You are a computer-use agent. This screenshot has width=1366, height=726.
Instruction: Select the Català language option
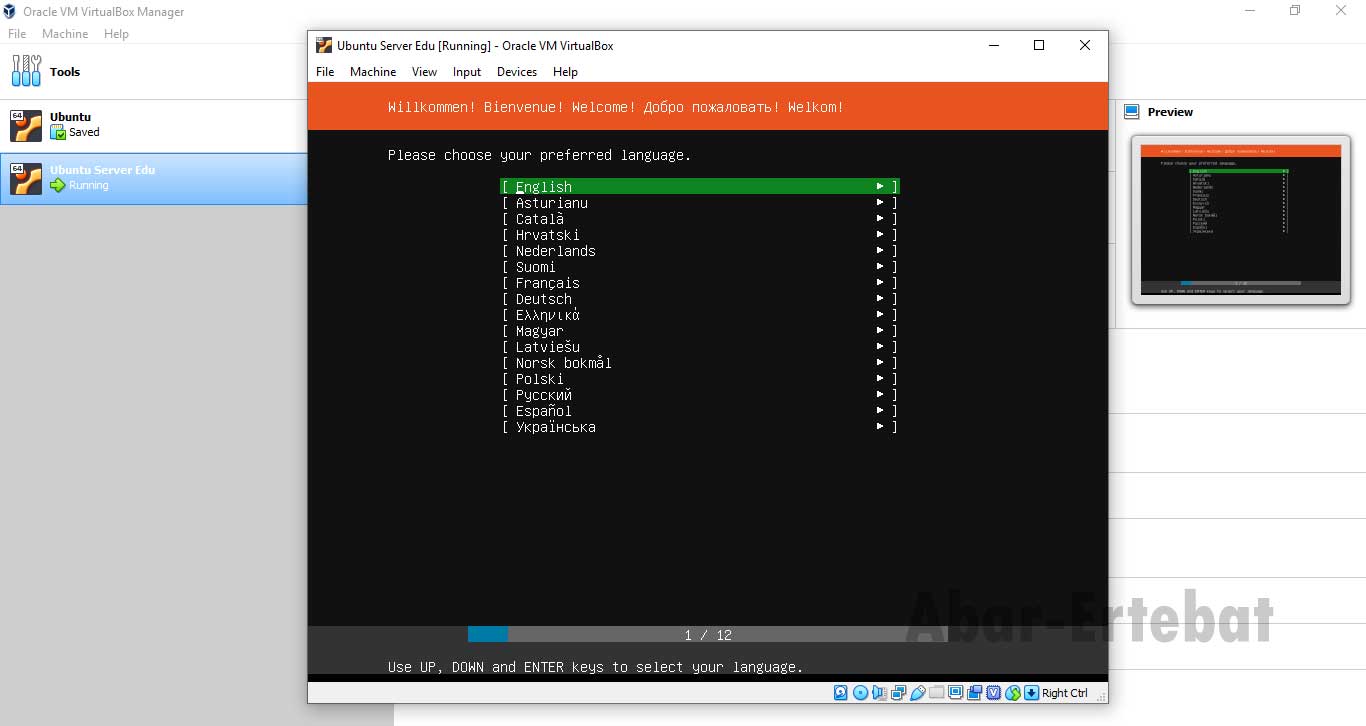[x=700, y=219]
